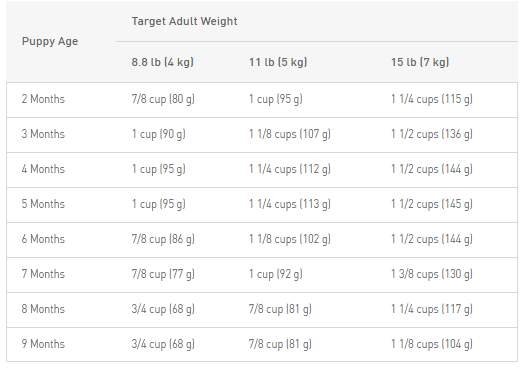
Task: Click the 1 1/4 cups (112 g) cell
Action: pyautogui.click(x=290, y=169)
